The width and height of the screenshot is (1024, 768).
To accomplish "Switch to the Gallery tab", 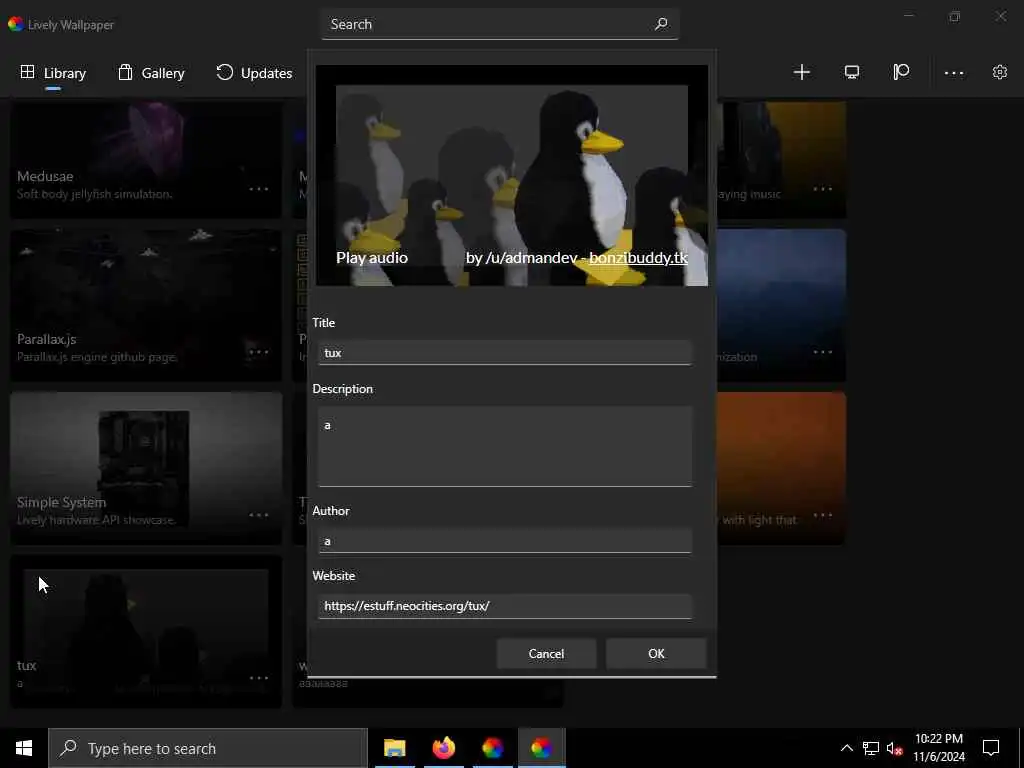I will pyautogui.click(x=152, y=72).
